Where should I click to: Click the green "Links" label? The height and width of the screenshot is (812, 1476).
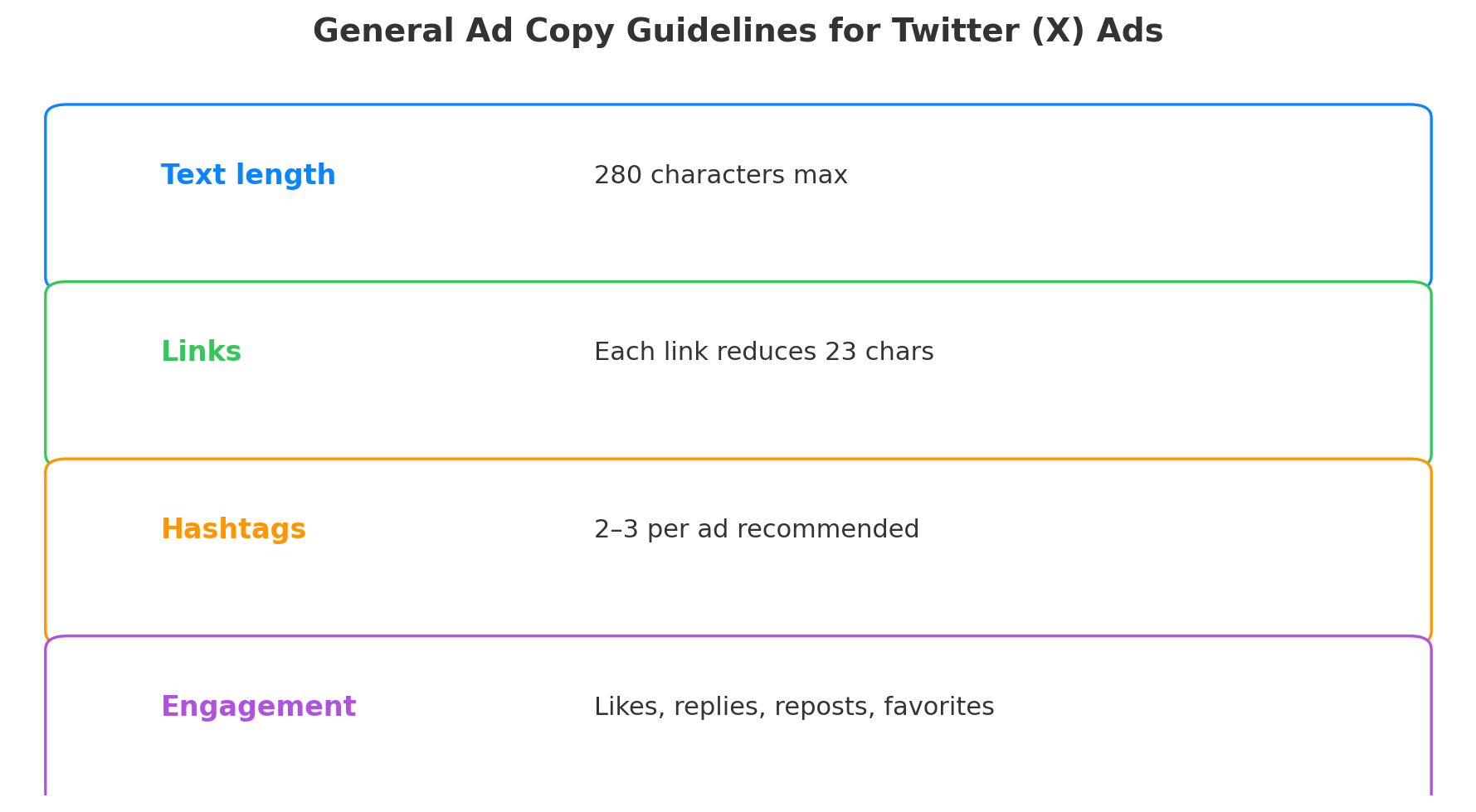click(201, 353)
